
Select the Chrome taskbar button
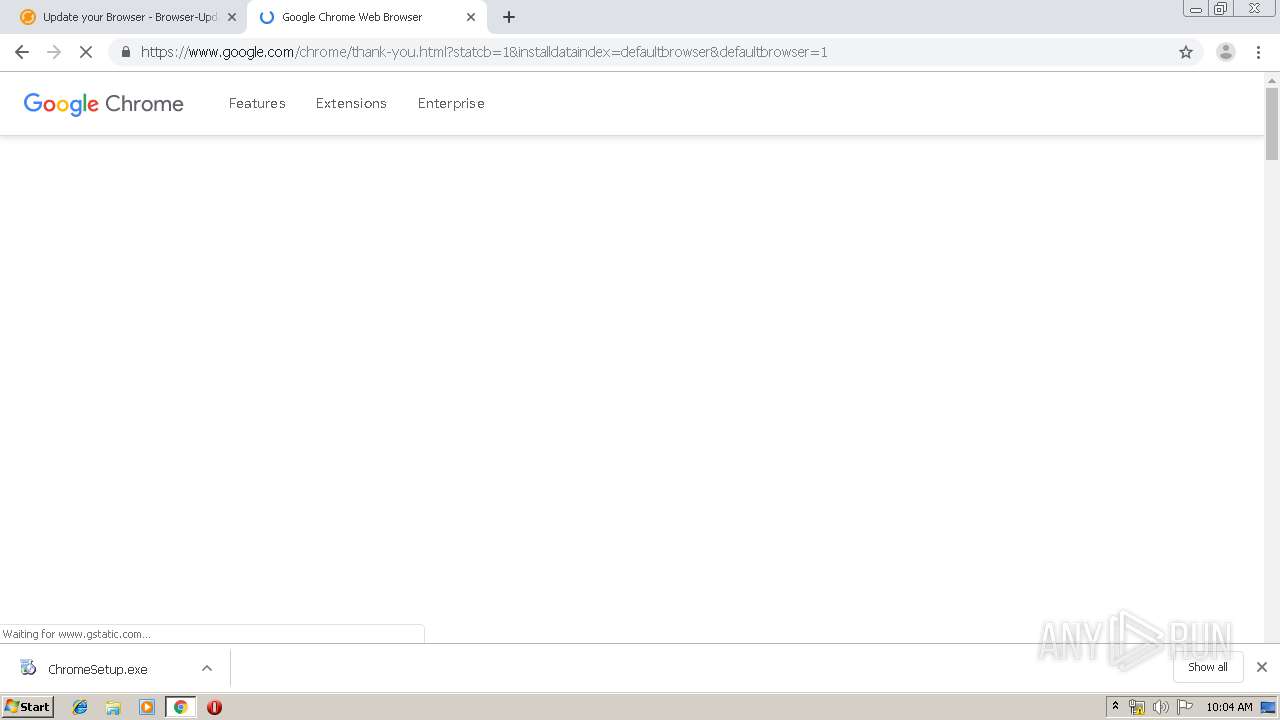click(180, 707)
